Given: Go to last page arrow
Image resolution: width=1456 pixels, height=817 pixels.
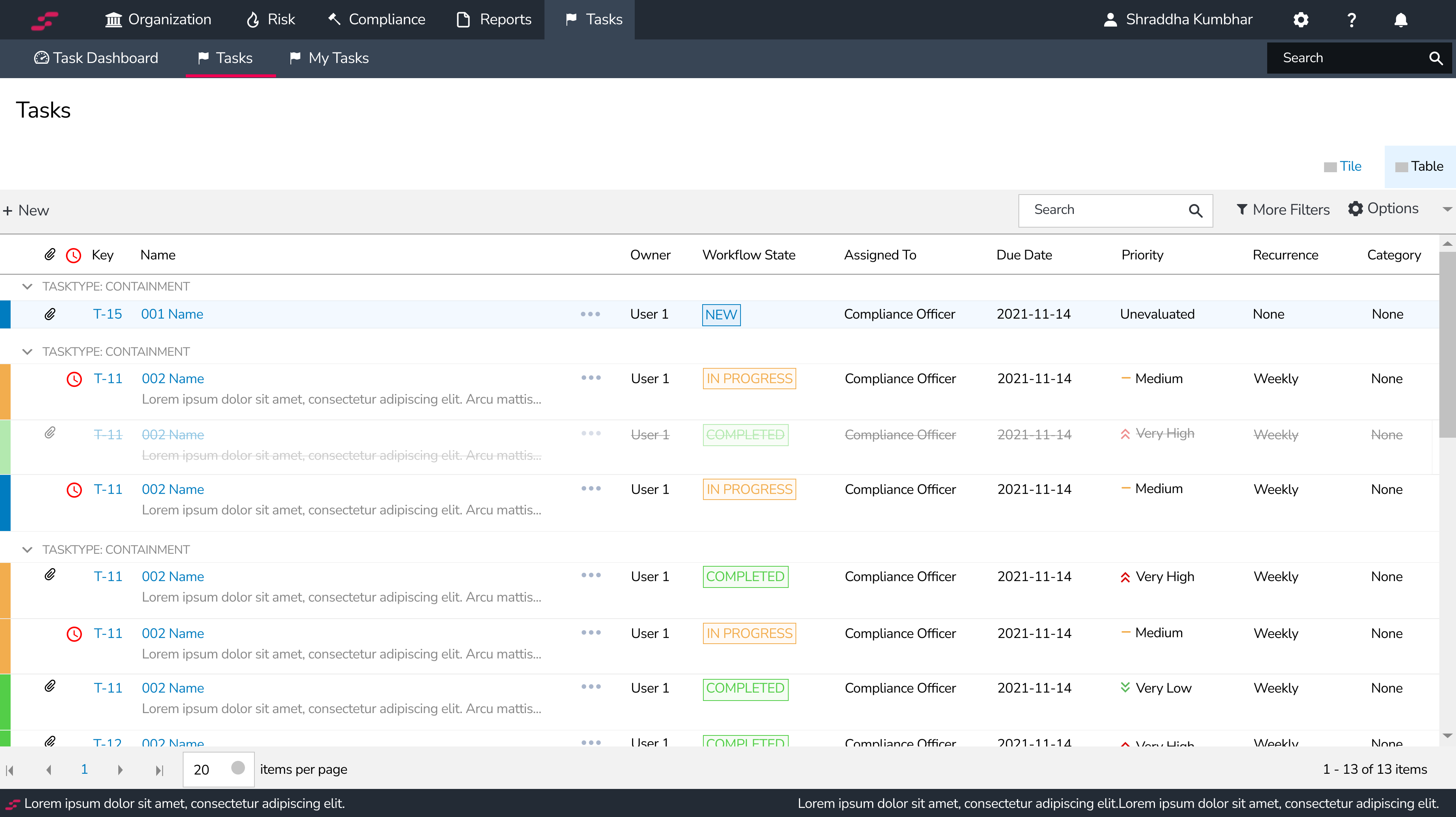Looking at the screenshot, I should (159, 770).
